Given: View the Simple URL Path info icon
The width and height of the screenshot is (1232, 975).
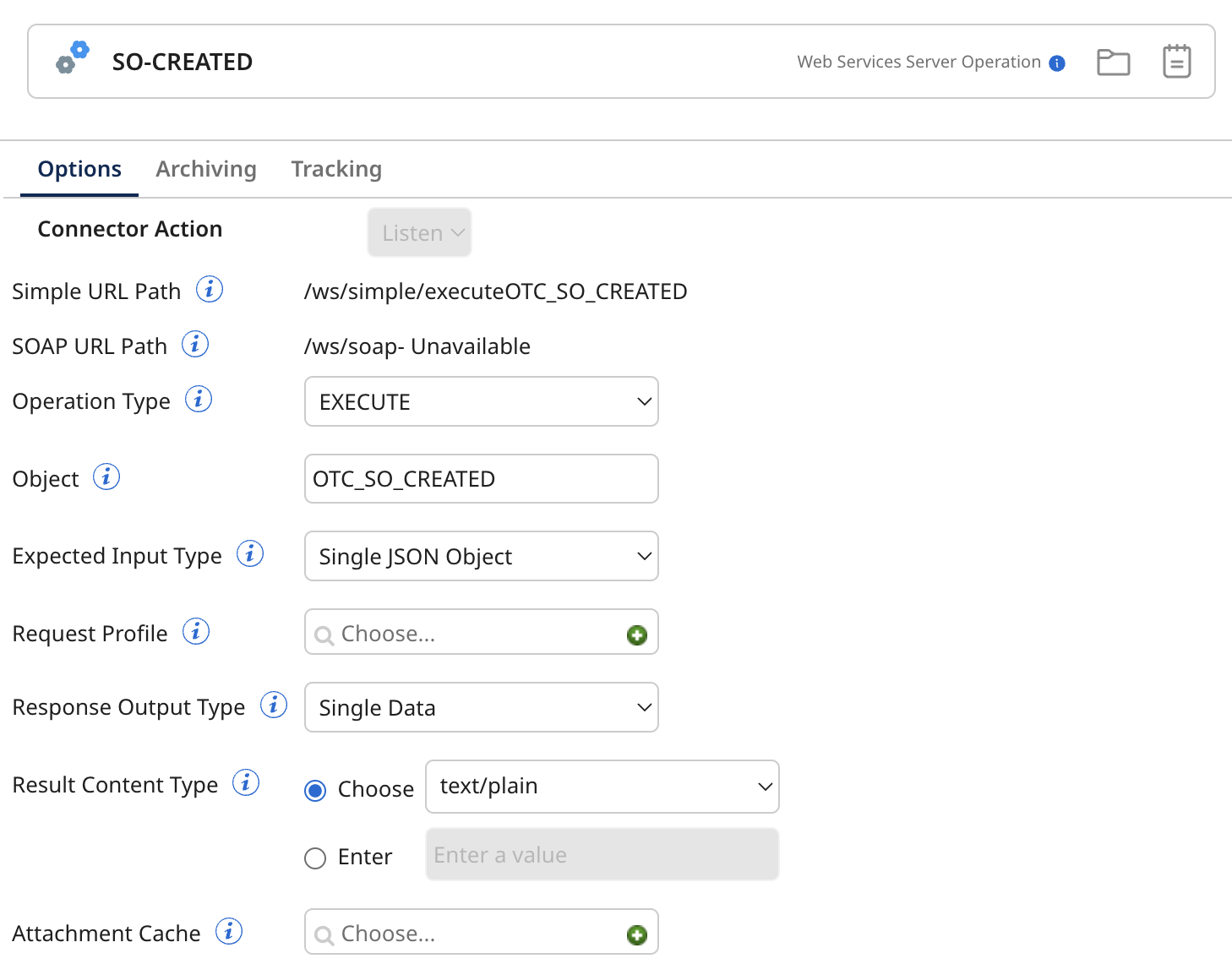Looking at the screenshot, I should tap(210, 289).
